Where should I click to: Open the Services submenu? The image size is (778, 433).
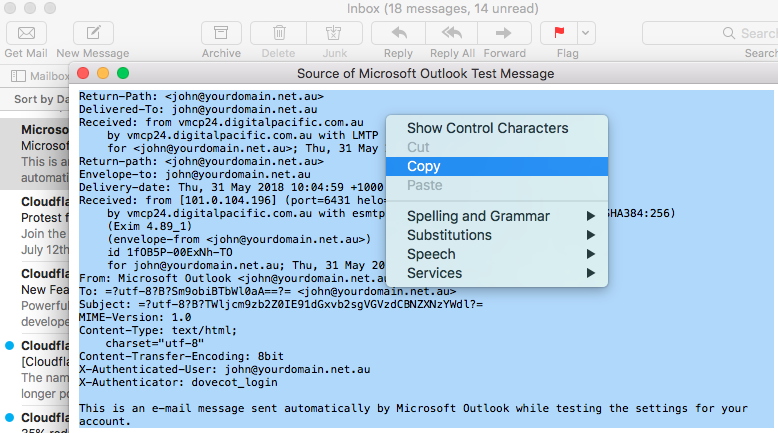497,273
